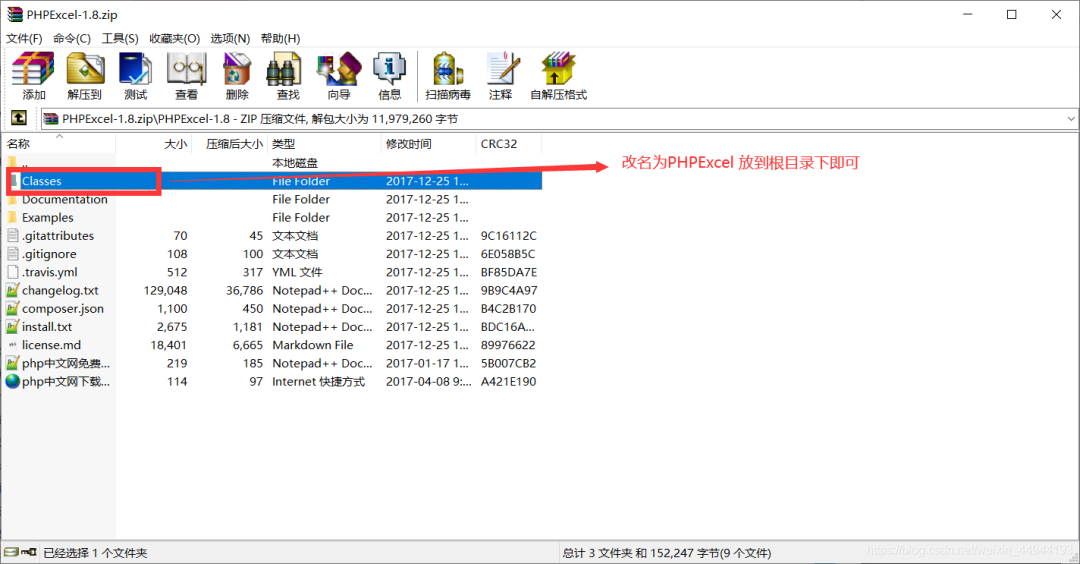The width and height of the screenshot is (1080, 564).
Task: Click the license.md file icon
Action: (12, 344)
